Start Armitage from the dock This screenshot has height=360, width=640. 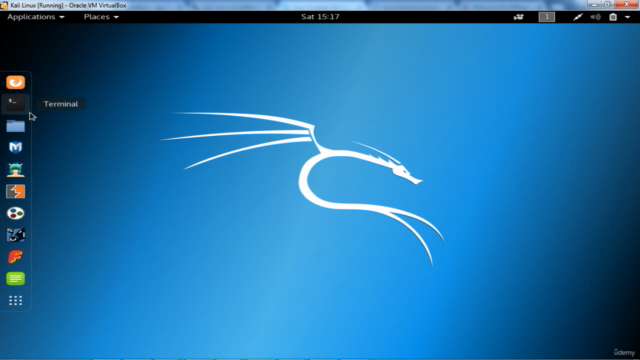(16, 169)
